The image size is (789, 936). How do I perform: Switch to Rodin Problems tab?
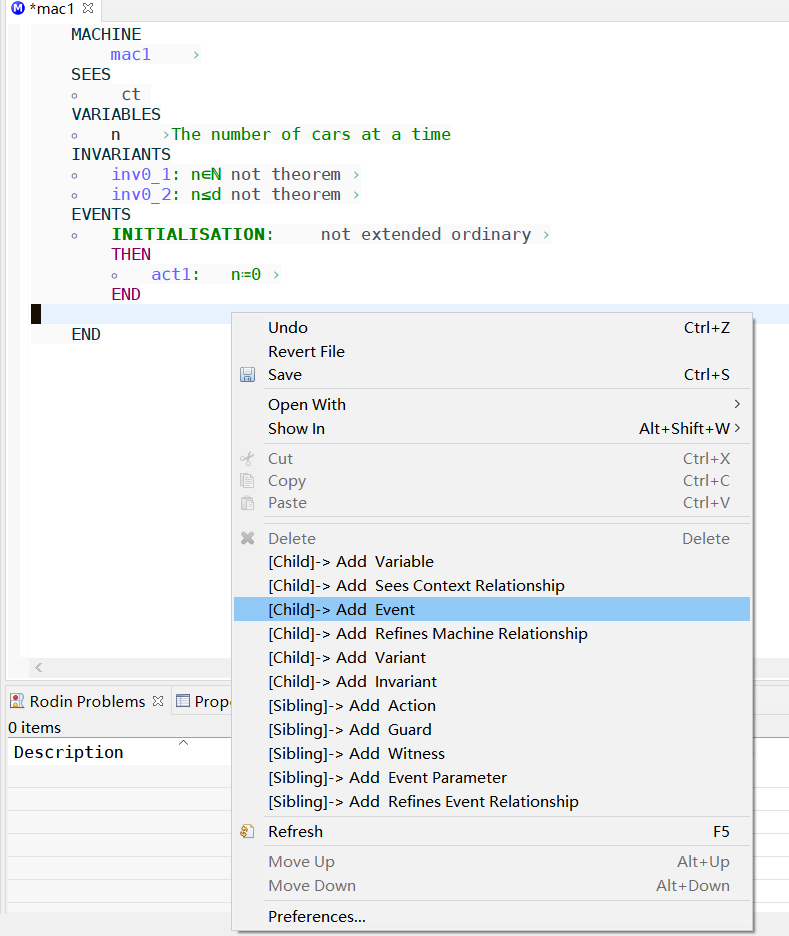87,701
